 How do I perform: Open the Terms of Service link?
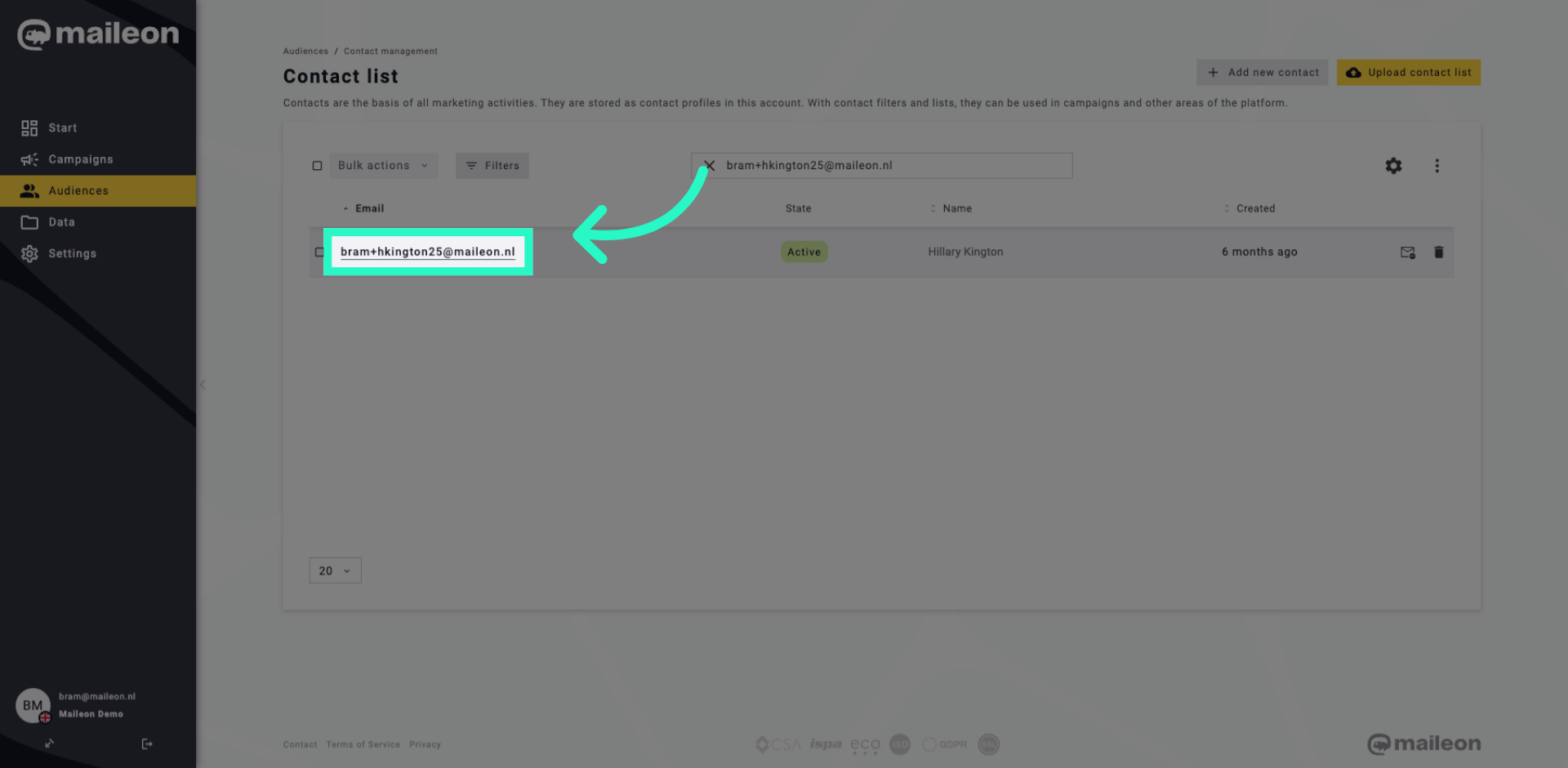[x=363, y=744]
